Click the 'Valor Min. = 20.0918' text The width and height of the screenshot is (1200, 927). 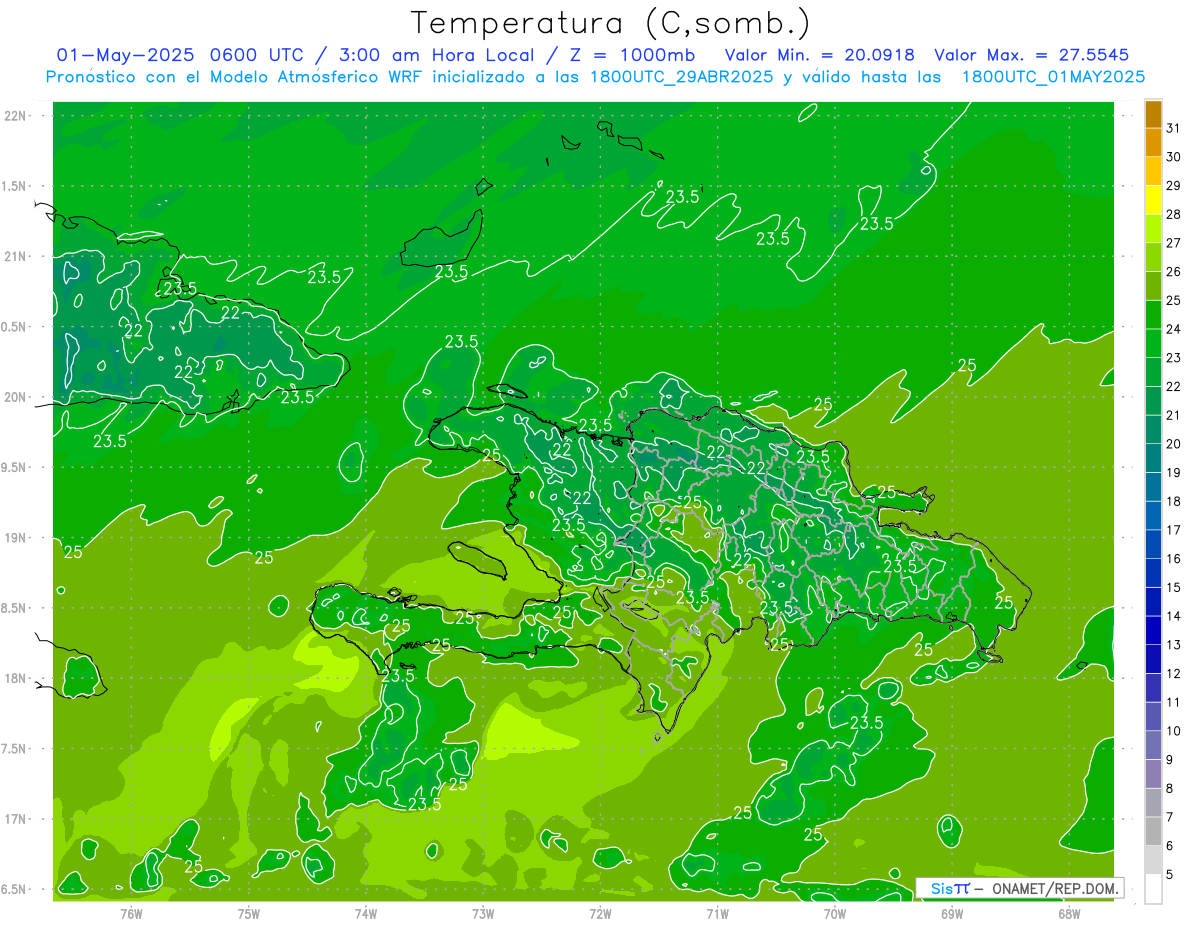[821, 55]
